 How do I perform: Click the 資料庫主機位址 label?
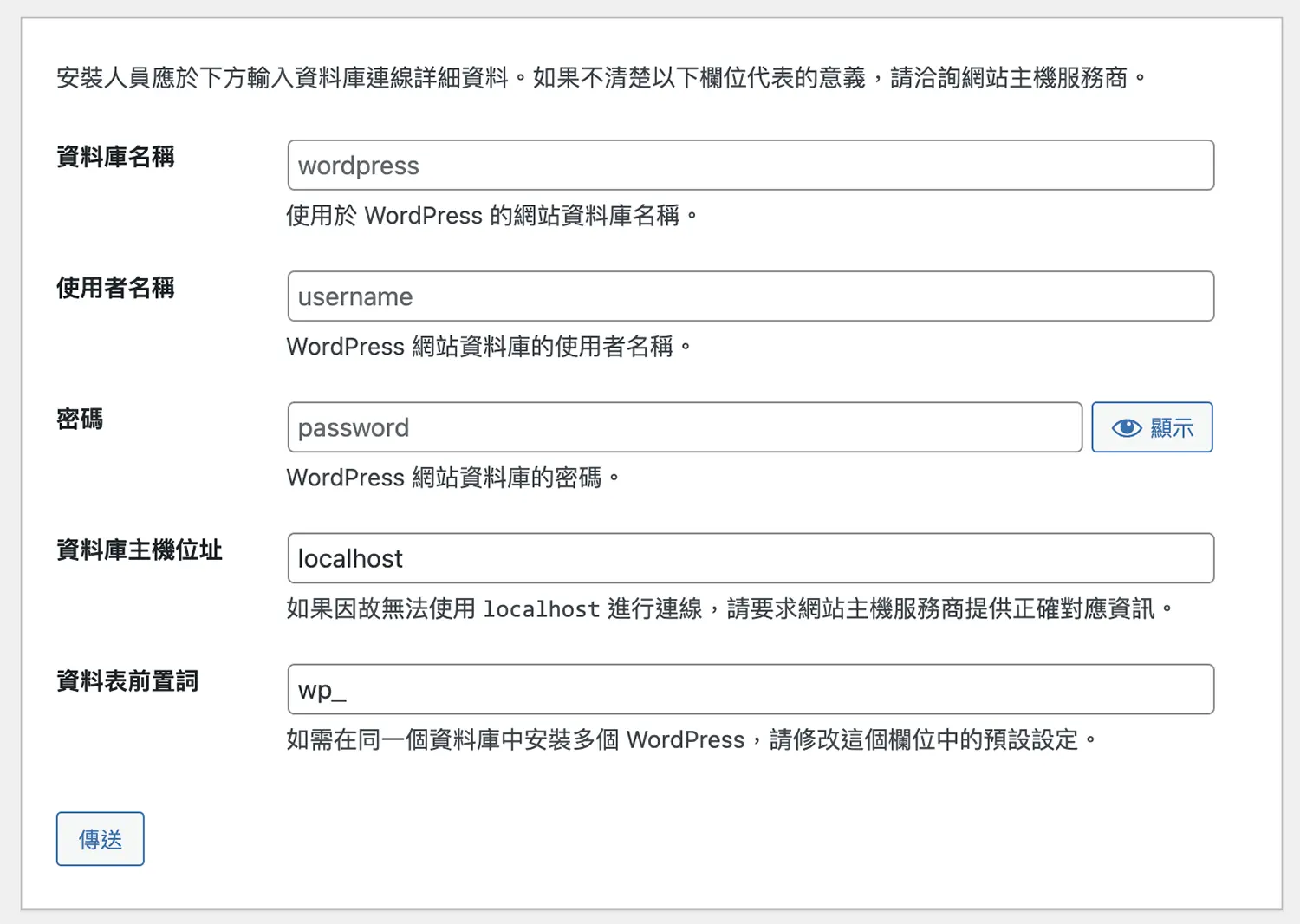click(x=140, y=550)
